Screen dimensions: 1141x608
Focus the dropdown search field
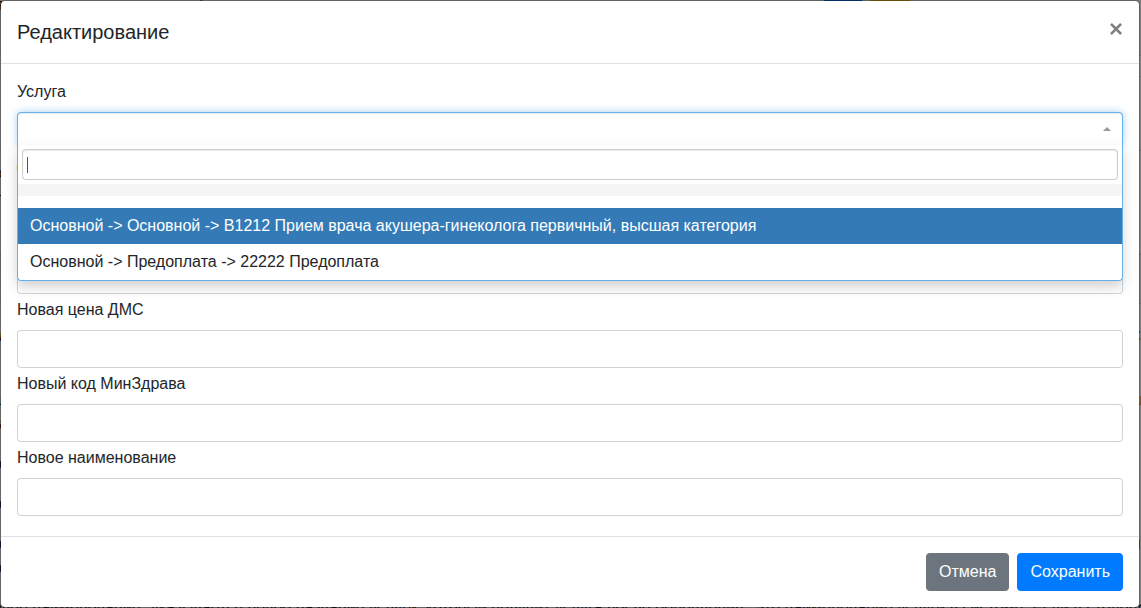(569, 165)
